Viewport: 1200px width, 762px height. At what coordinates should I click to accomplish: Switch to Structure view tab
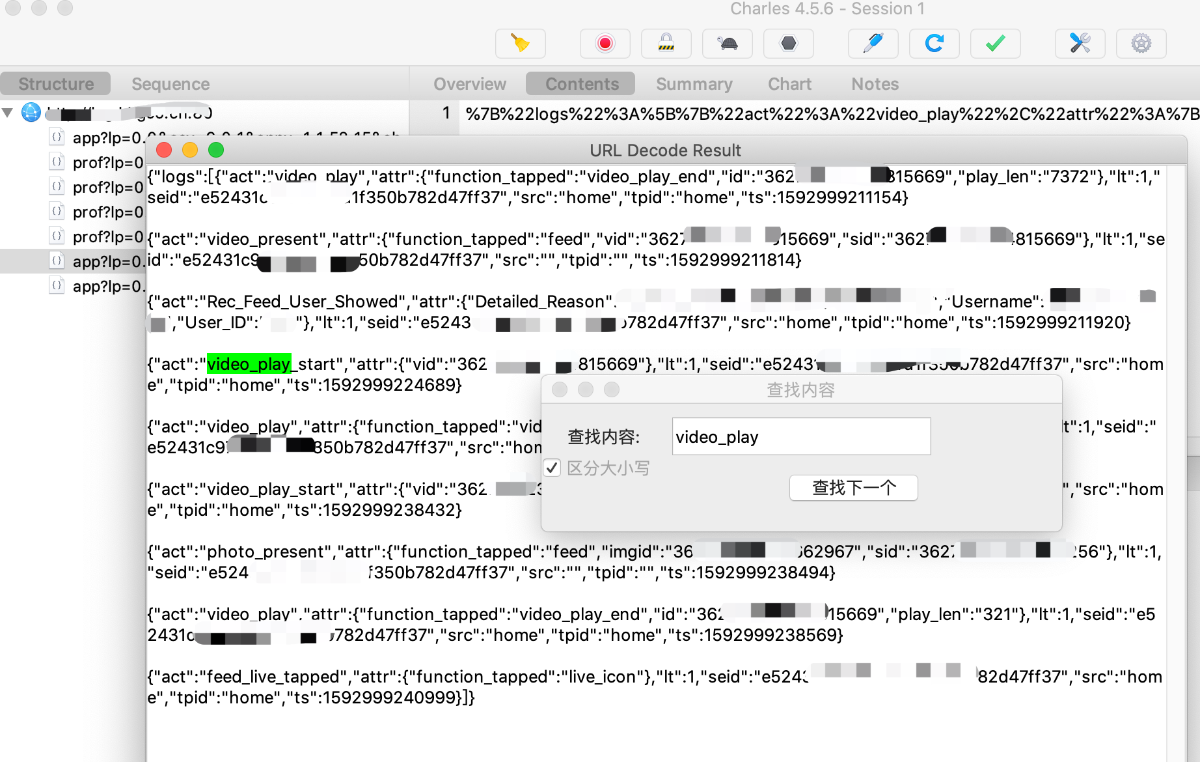pyautogui.click(x=56, y=84)
